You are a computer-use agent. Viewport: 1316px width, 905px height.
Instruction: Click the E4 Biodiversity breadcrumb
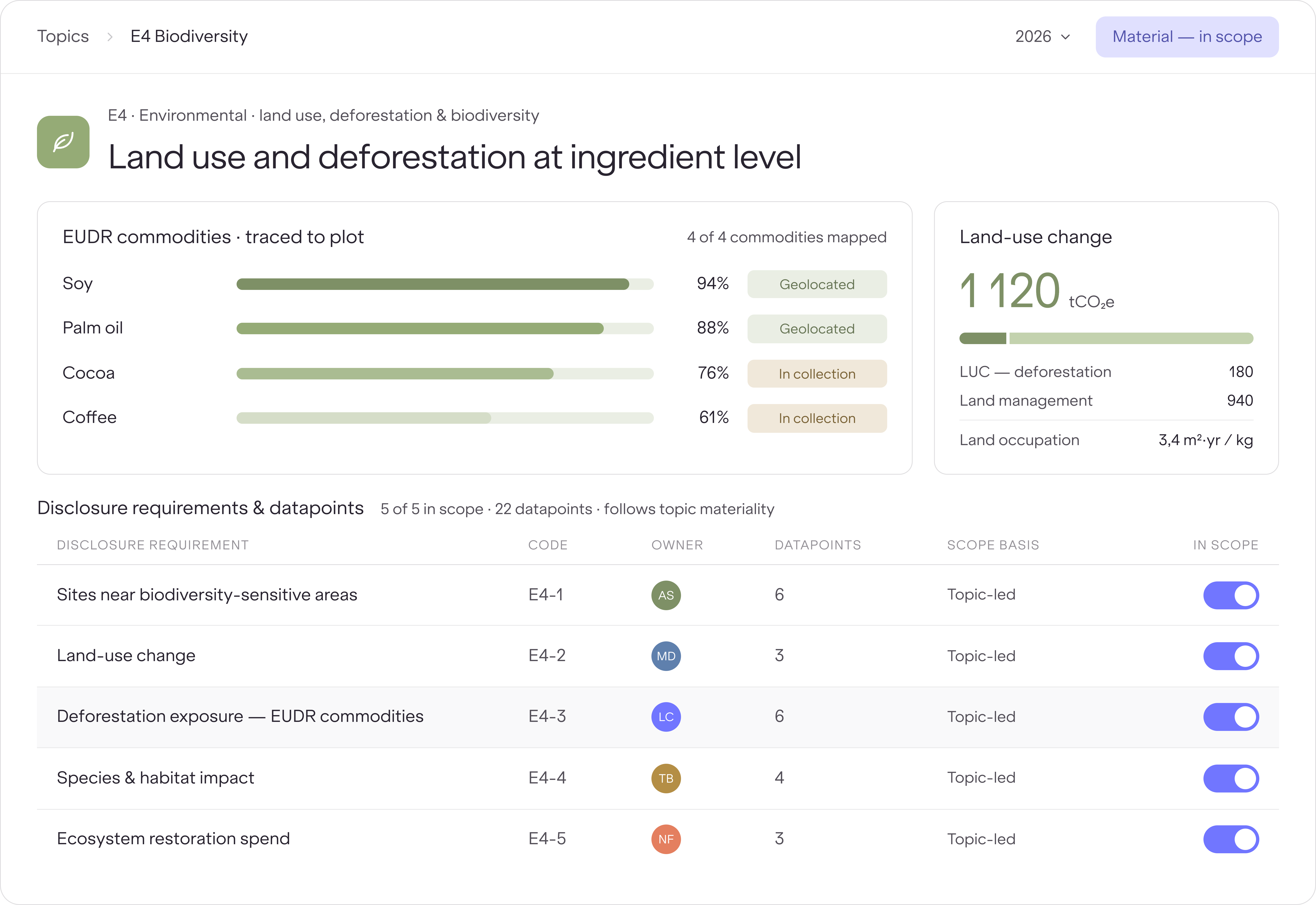[x=189, y=36]
